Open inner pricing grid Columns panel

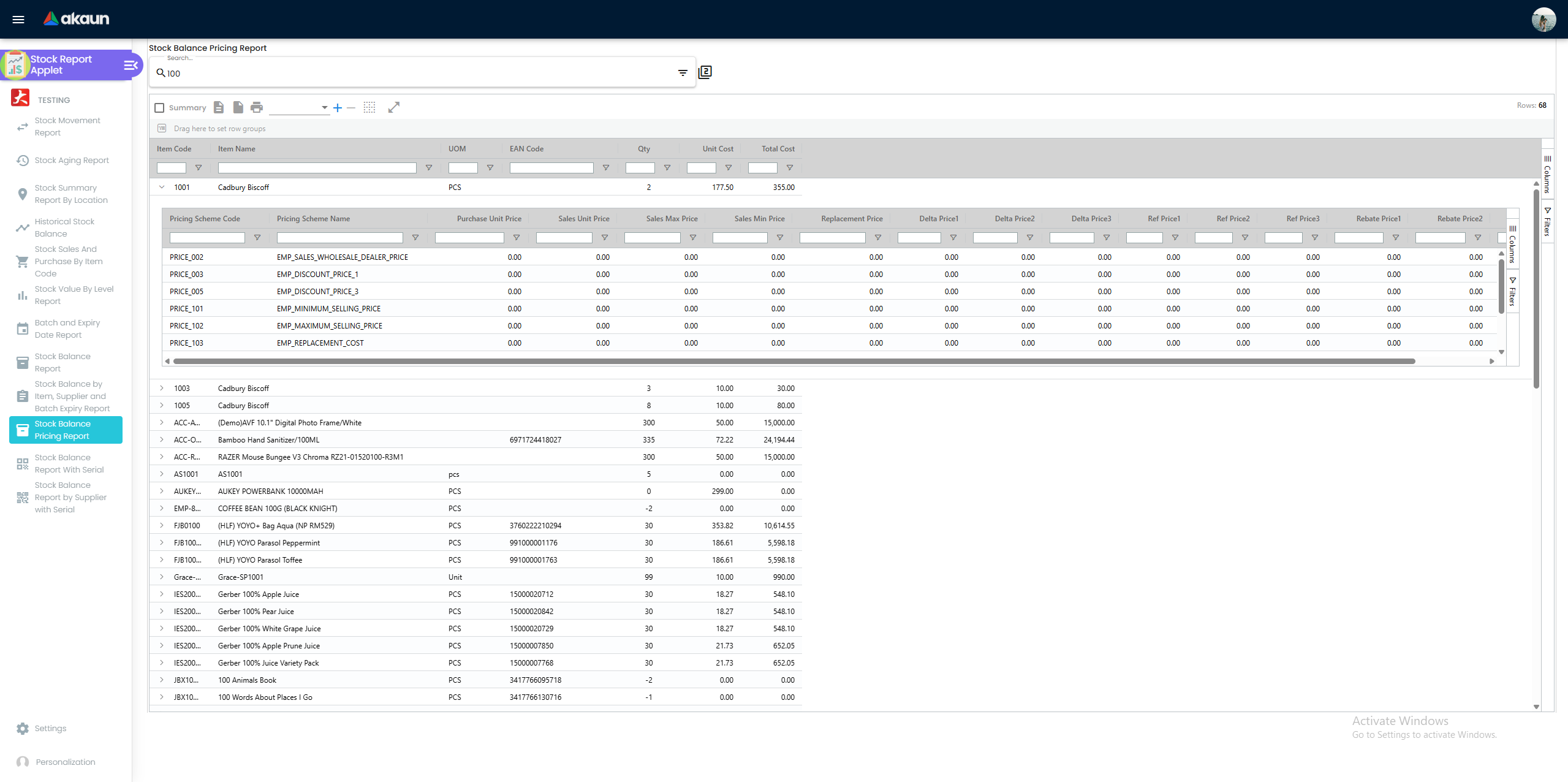tap(1512, 243)
